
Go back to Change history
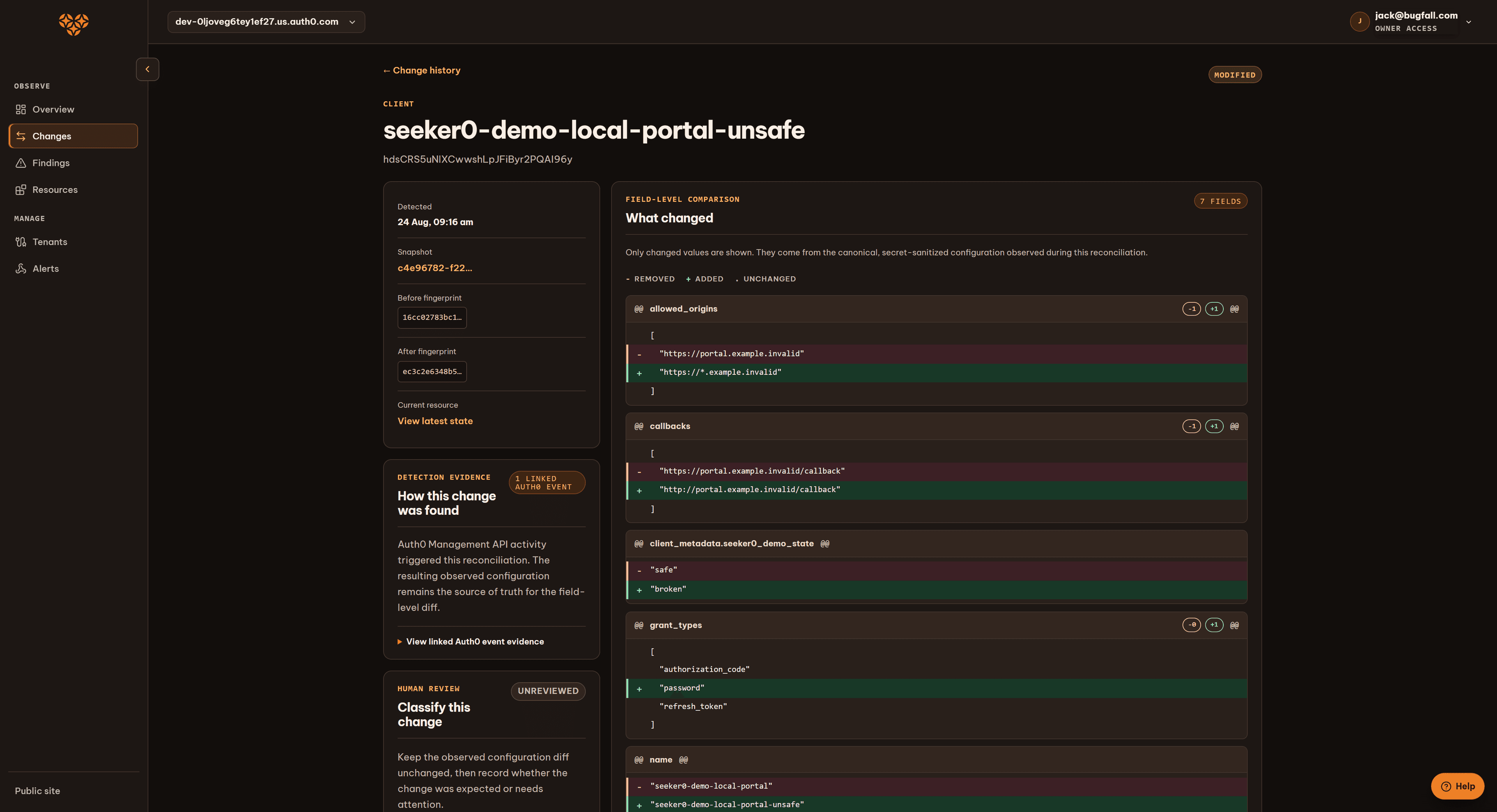(x=422, y=70)
